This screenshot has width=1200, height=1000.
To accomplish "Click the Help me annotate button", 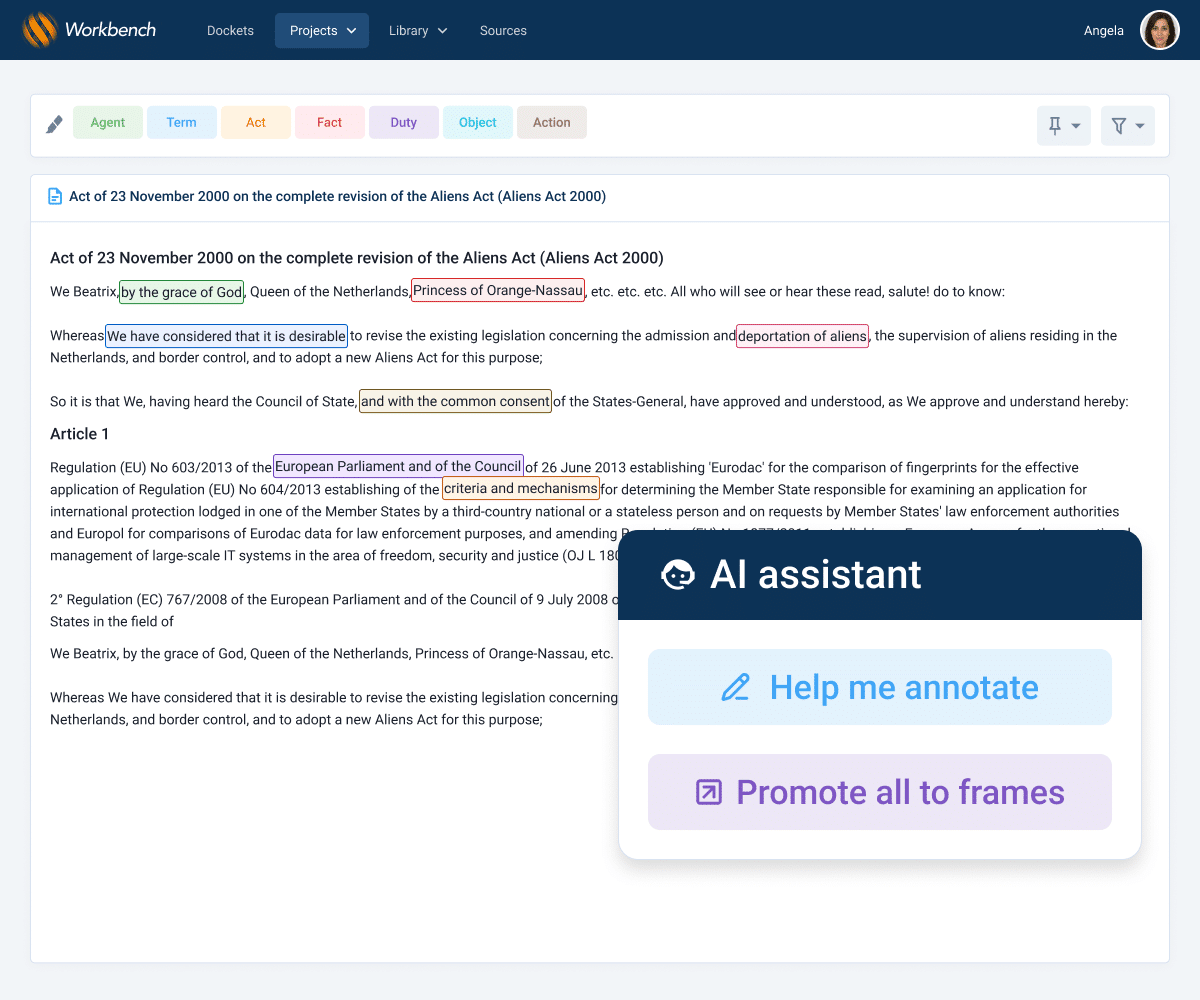I will point(880,688).
